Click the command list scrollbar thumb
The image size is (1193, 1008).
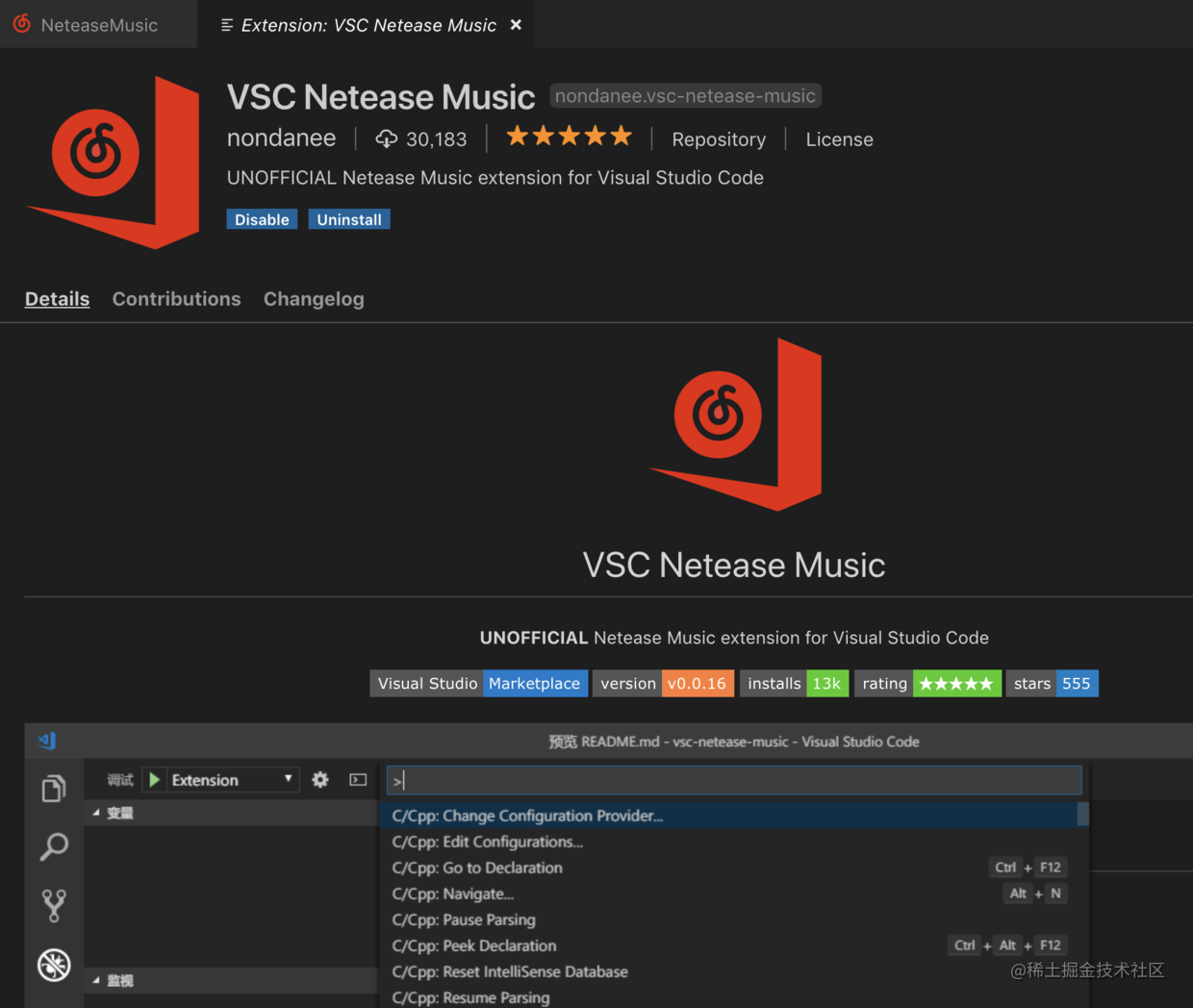[x=1083, y=815]
